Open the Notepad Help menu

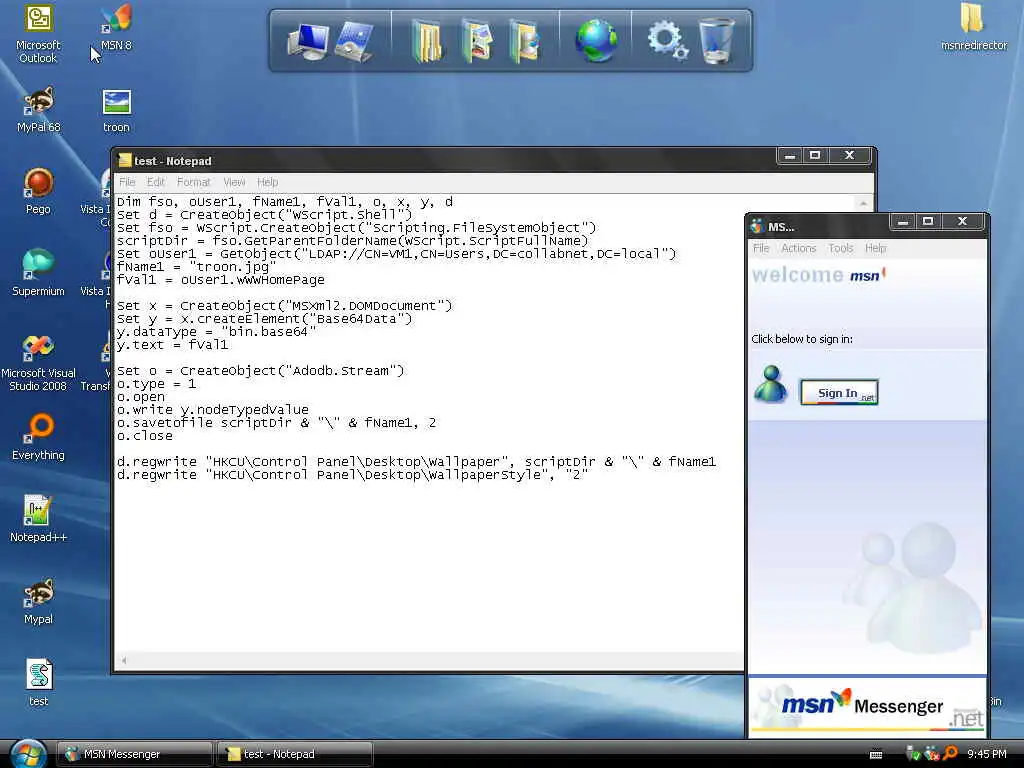click(267, 182)
